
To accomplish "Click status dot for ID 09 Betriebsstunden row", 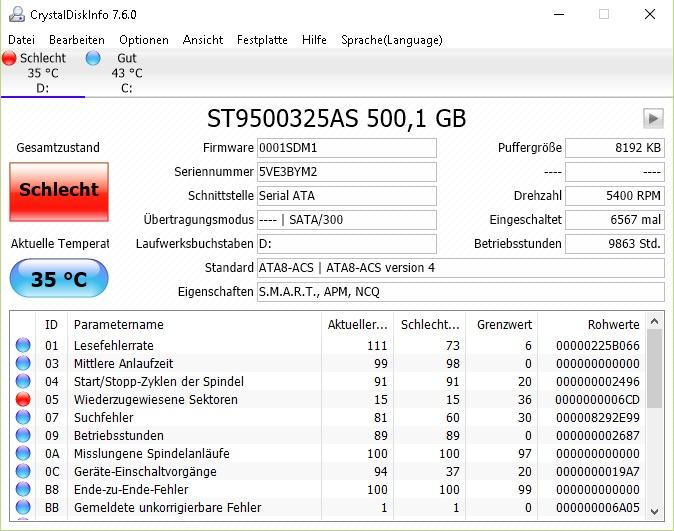I will 23,436.
